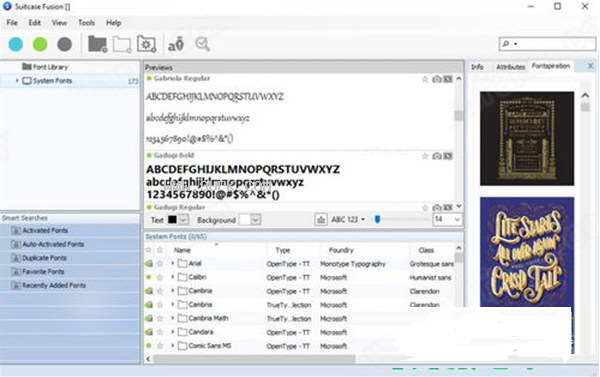600x377 pixels.
Task: Click the search input field
Action: click(x=548, y=44)
